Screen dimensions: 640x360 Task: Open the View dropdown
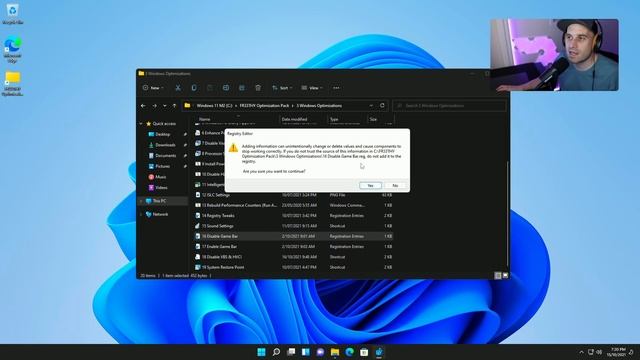pyautogui.click(x=312, y=88)
